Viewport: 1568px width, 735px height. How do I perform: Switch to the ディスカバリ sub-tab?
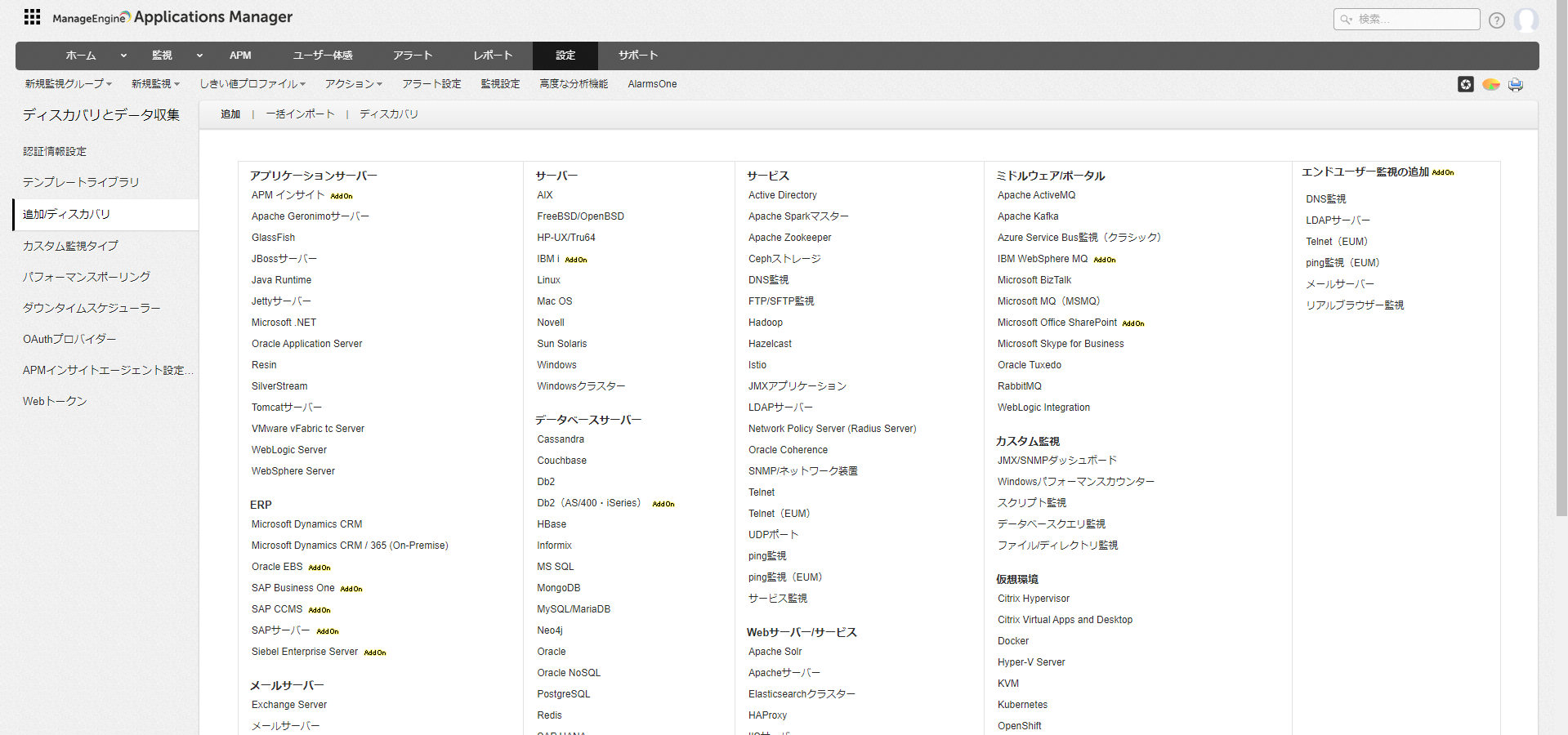coord(389,114)
